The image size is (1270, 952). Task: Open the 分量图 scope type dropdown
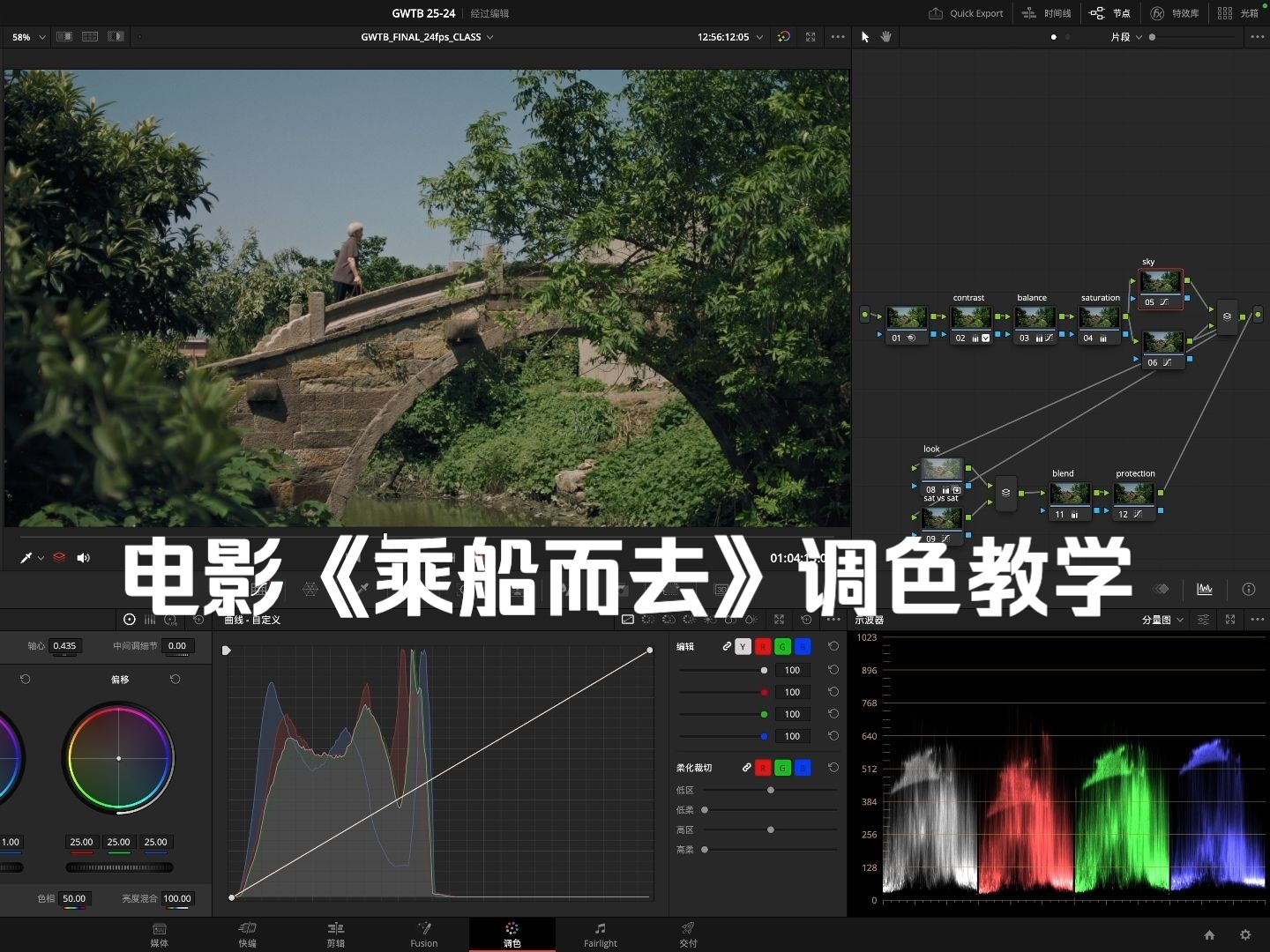(x=1163, y=620)
